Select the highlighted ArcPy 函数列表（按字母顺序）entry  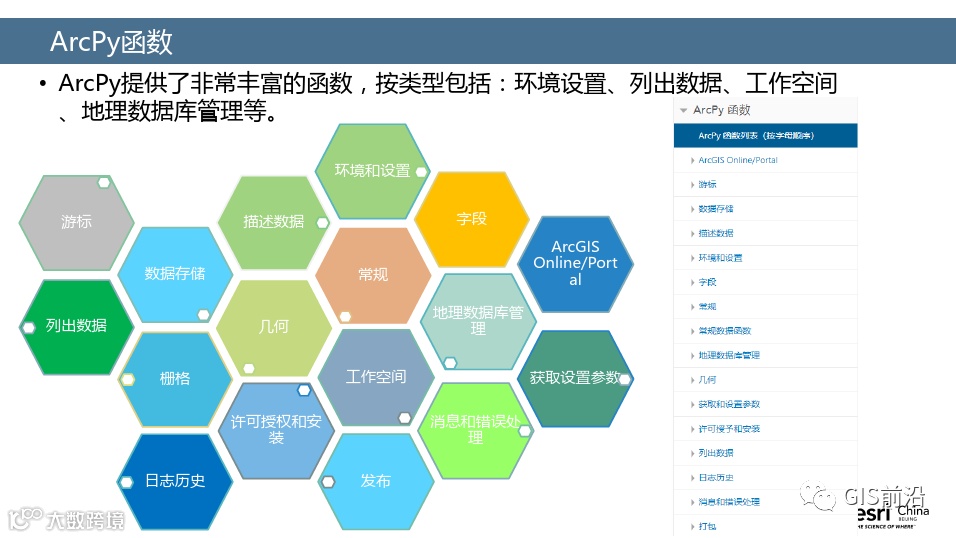[x=765, y=135]
